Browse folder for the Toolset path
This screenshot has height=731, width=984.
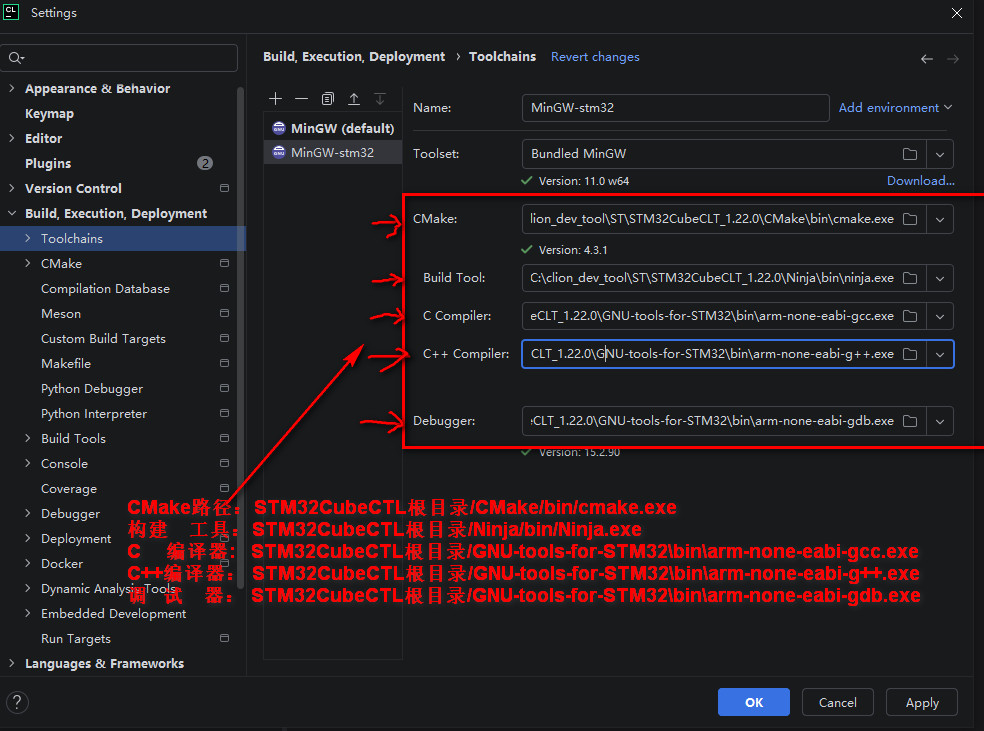click(909, 154)
